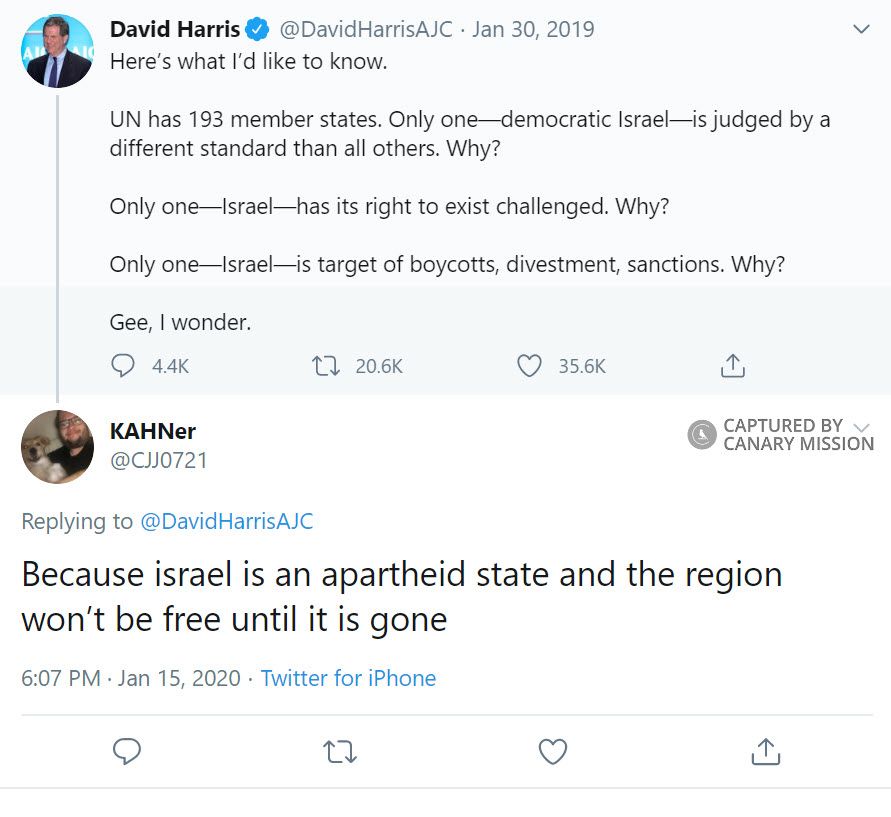Reply to KAHNer's tweet
The image size is (891, 817).
tap(126, 751)
